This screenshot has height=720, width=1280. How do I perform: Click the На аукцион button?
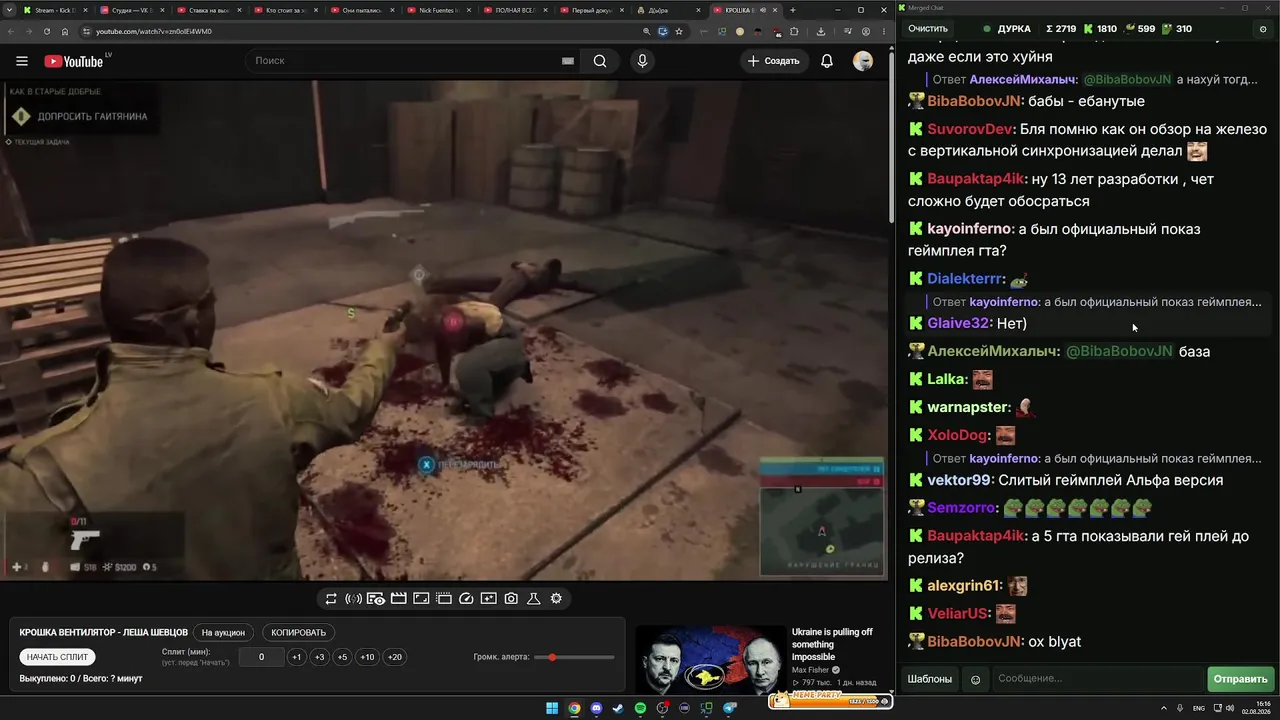(223, 633)
